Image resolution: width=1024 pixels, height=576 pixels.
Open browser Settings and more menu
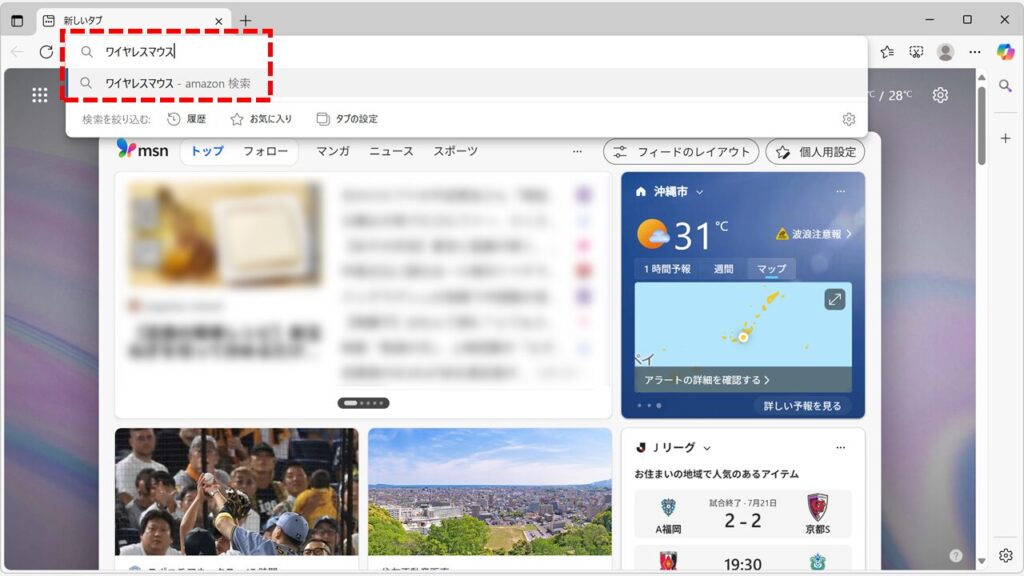[x=974, y=52]
